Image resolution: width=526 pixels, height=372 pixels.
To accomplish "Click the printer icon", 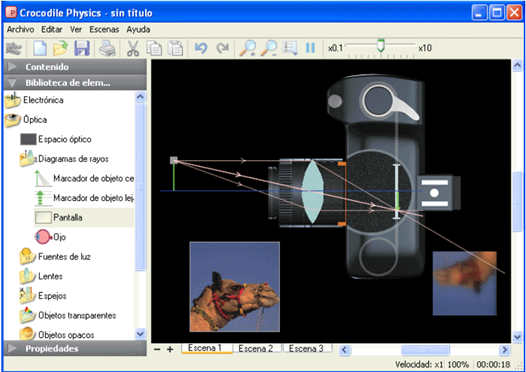I will point(107,48).
